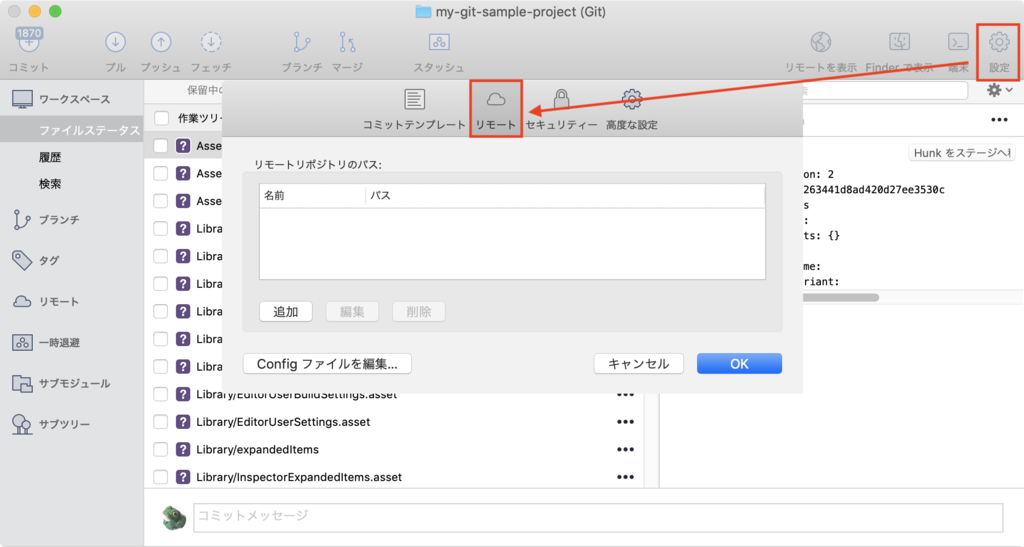Select 履歴 in the sidebar

[50, 157]
